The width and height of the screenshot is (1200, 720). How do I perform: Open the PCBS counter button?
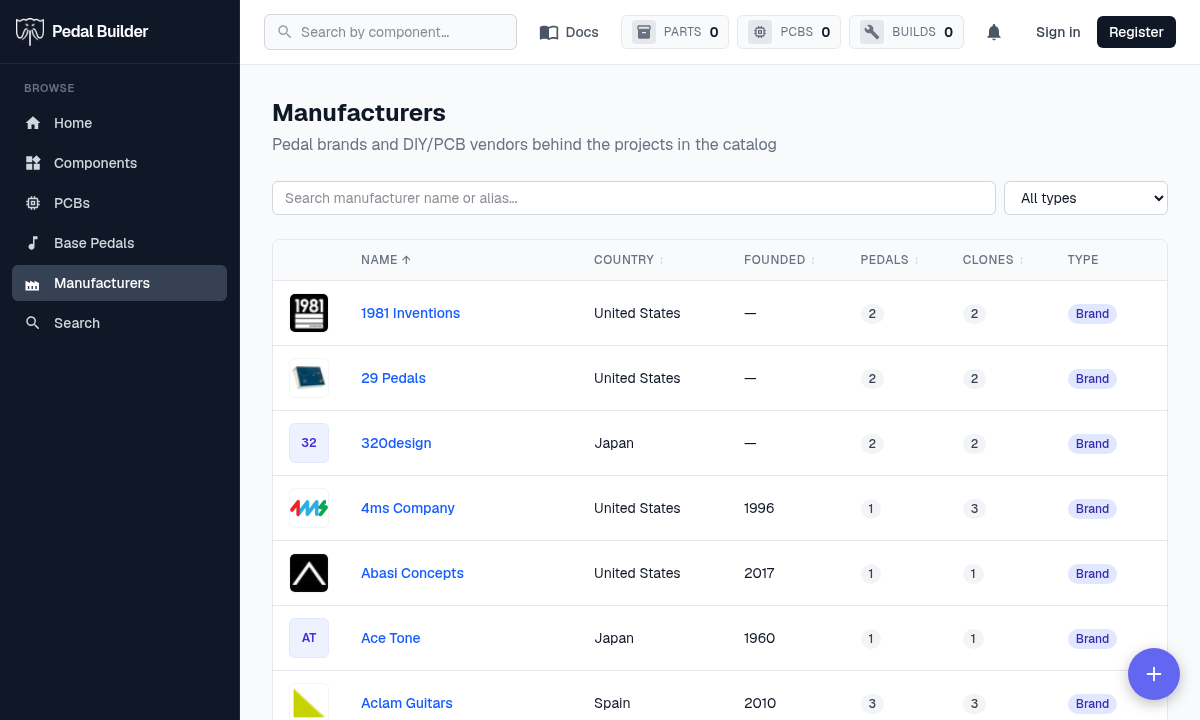tap(789, 32)
